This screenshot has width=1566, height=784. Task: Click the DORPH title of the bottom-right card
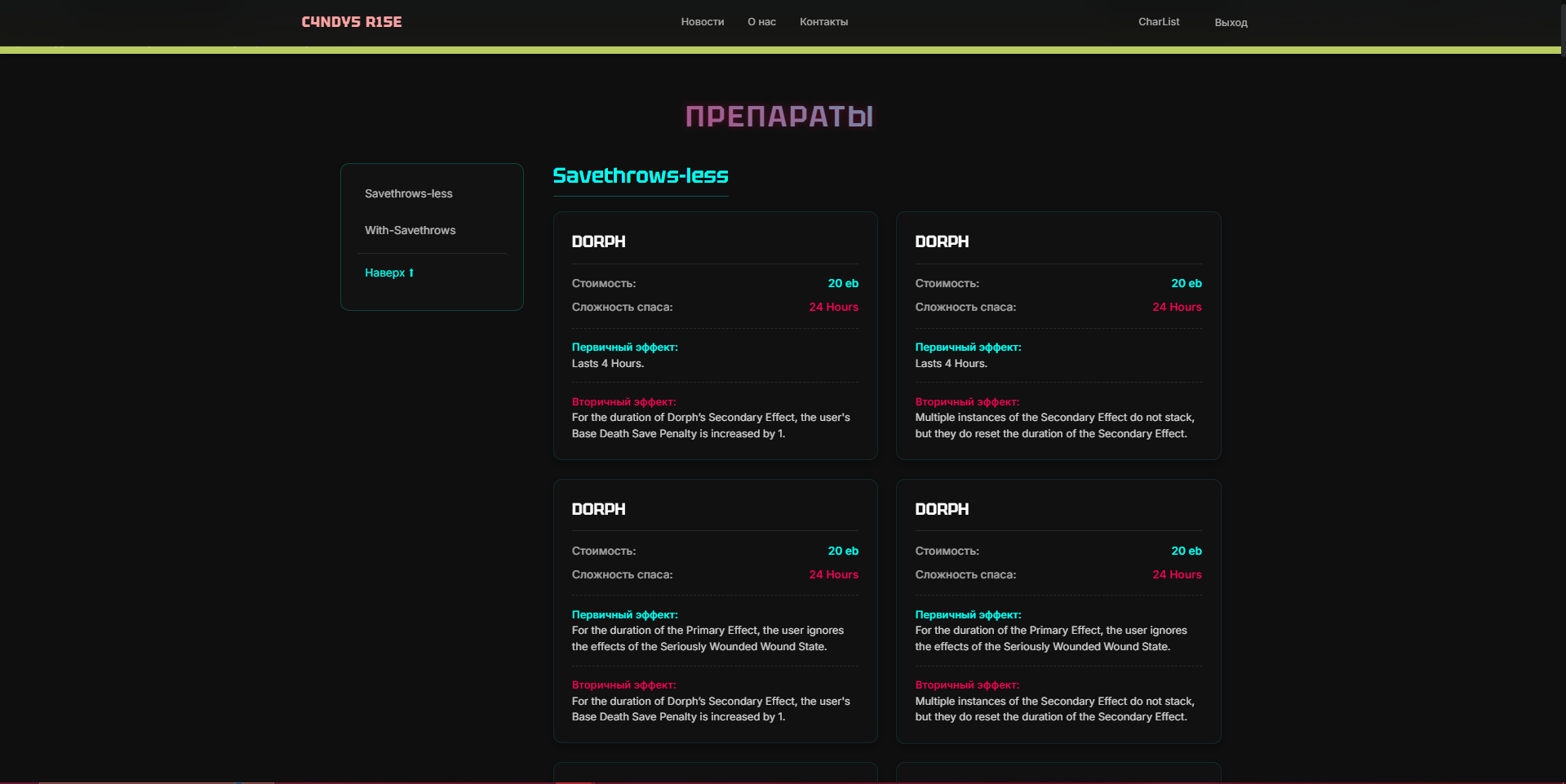[x=942, y=509]
